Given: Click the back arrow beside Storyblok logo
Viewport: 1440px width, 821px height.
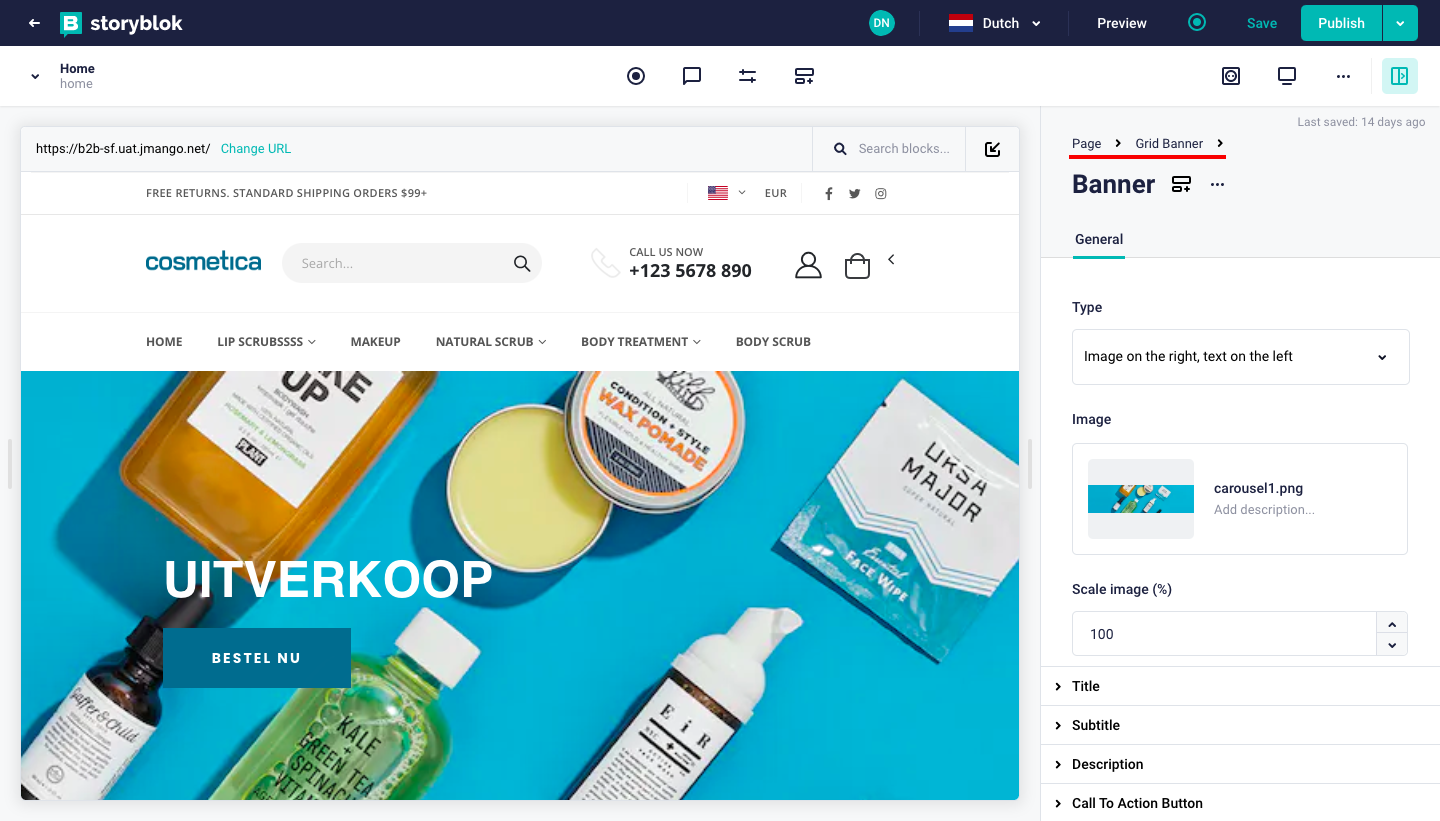Looking at the screenshot, I should 35,23.
